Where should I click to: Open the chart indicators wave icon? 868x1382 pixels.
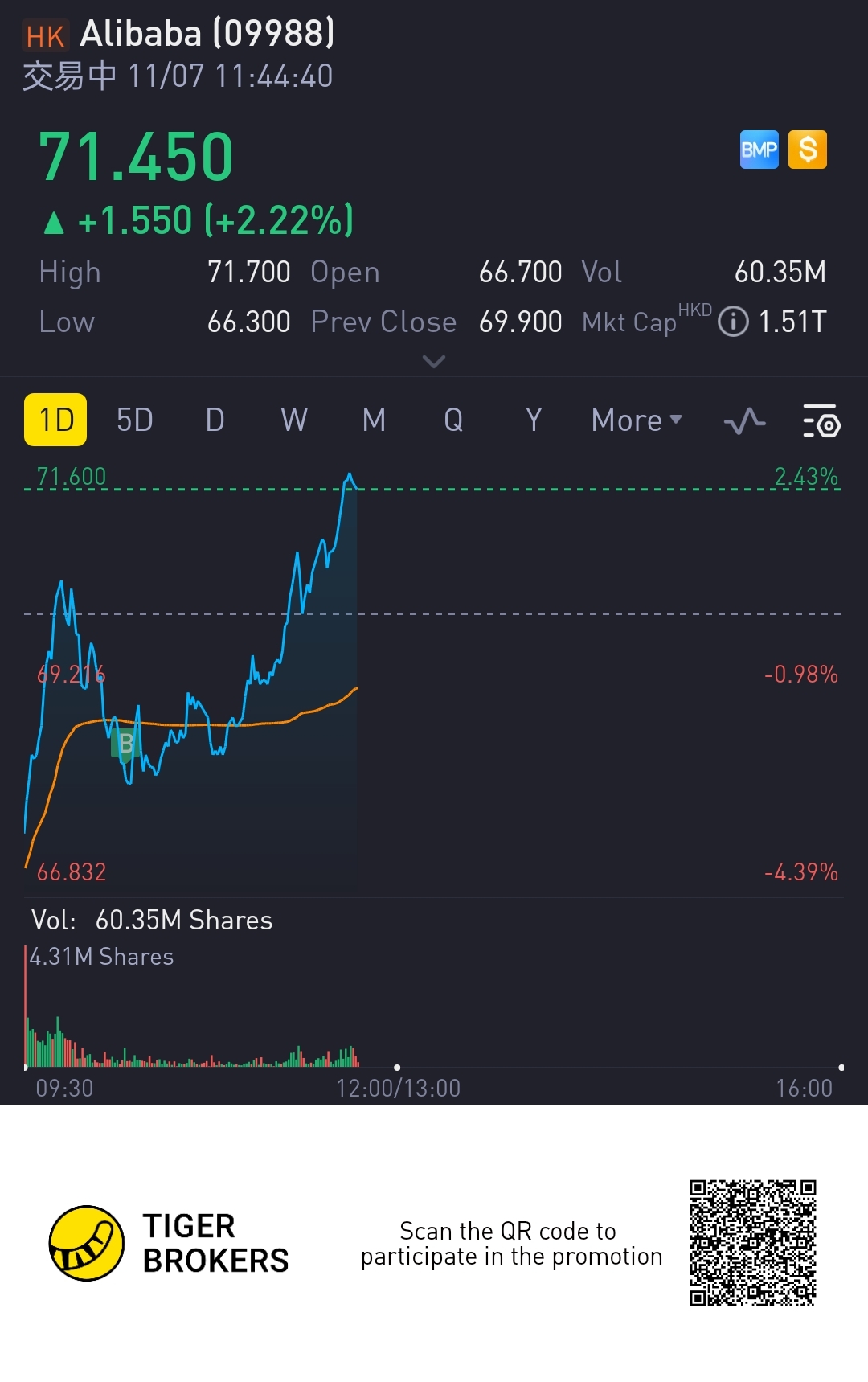pos(744,420)
